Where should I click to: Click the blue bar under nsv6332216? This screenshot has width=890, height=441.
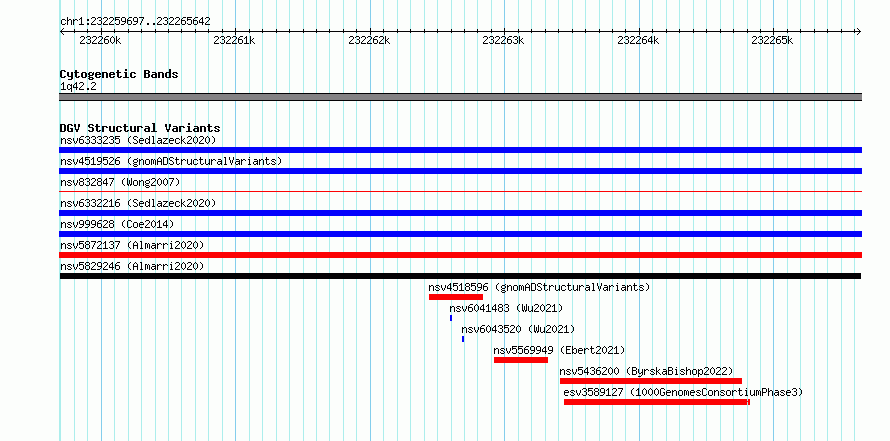(460, 213)
